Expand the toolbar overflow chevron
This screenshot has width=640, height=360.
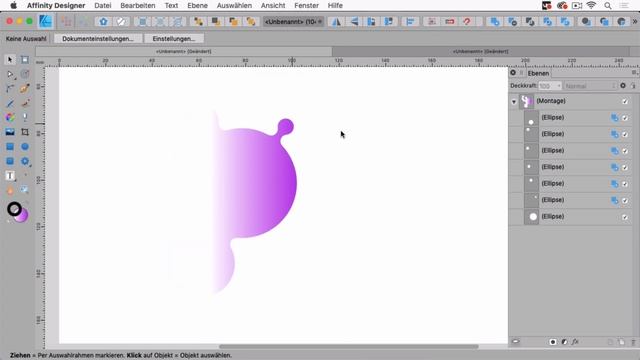(635, 22)
